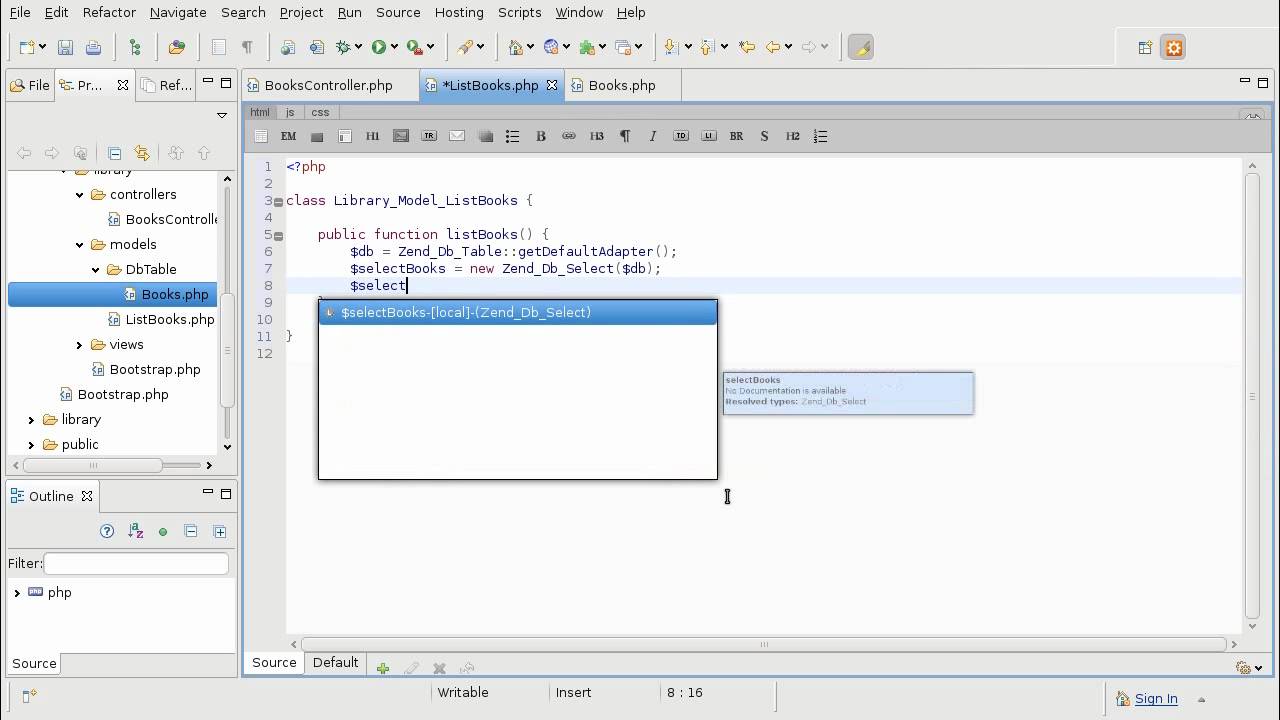The height and width of the screenshot is (720, 1280).
Task: Insert ordered numbered list
Action: coord(821,136)
